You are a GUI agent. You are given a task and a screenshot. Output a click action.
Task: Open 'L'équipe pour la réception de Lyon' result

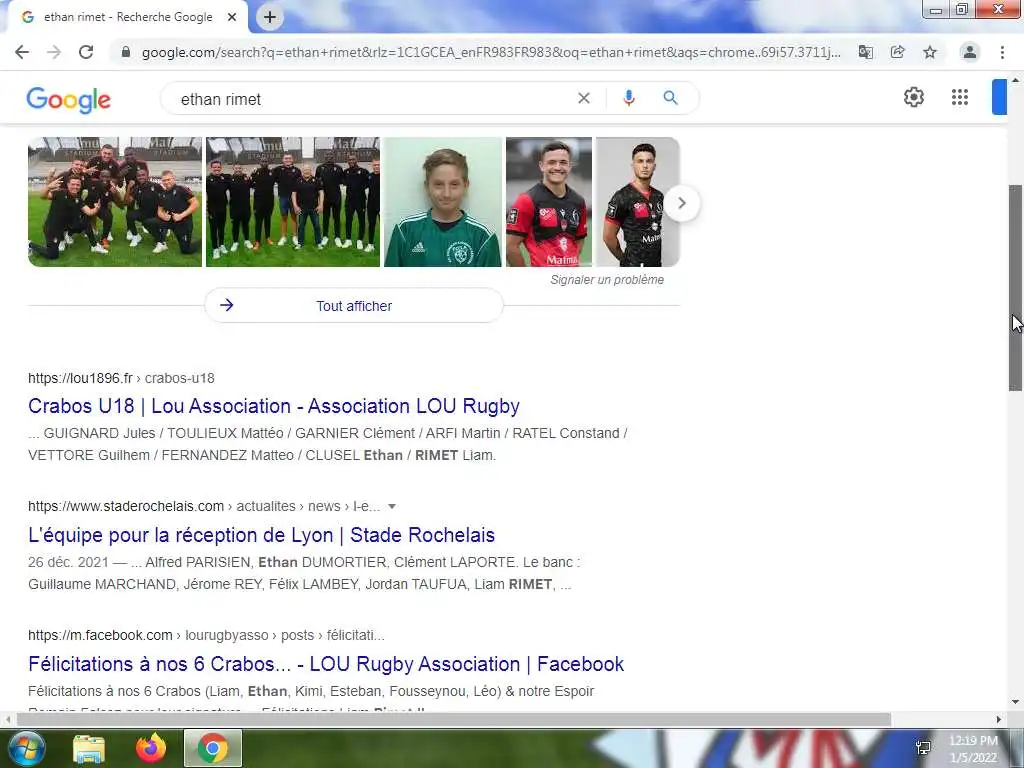(261, 535)
